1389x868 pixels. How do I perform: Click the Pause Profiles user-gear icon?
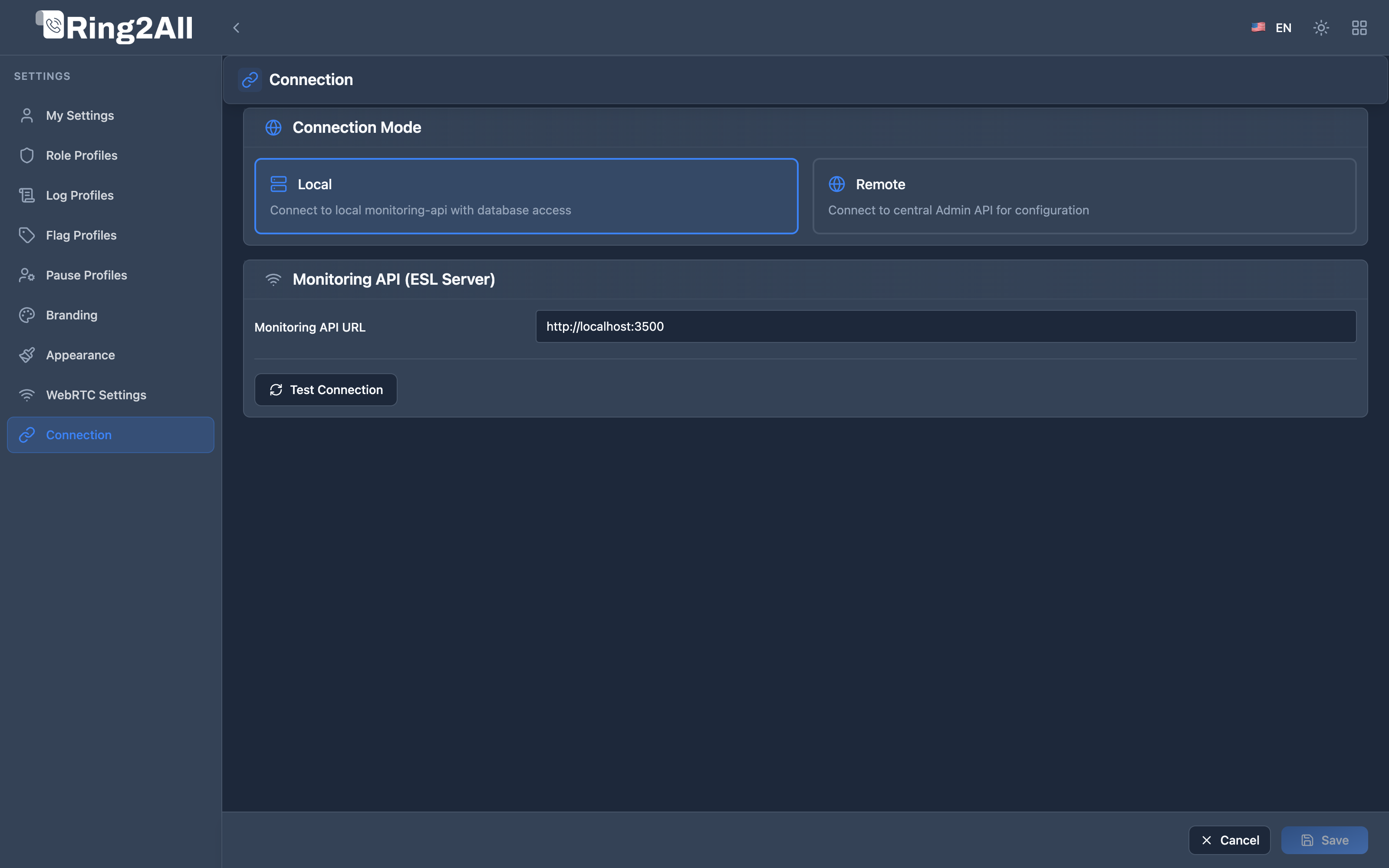[27, 275]
